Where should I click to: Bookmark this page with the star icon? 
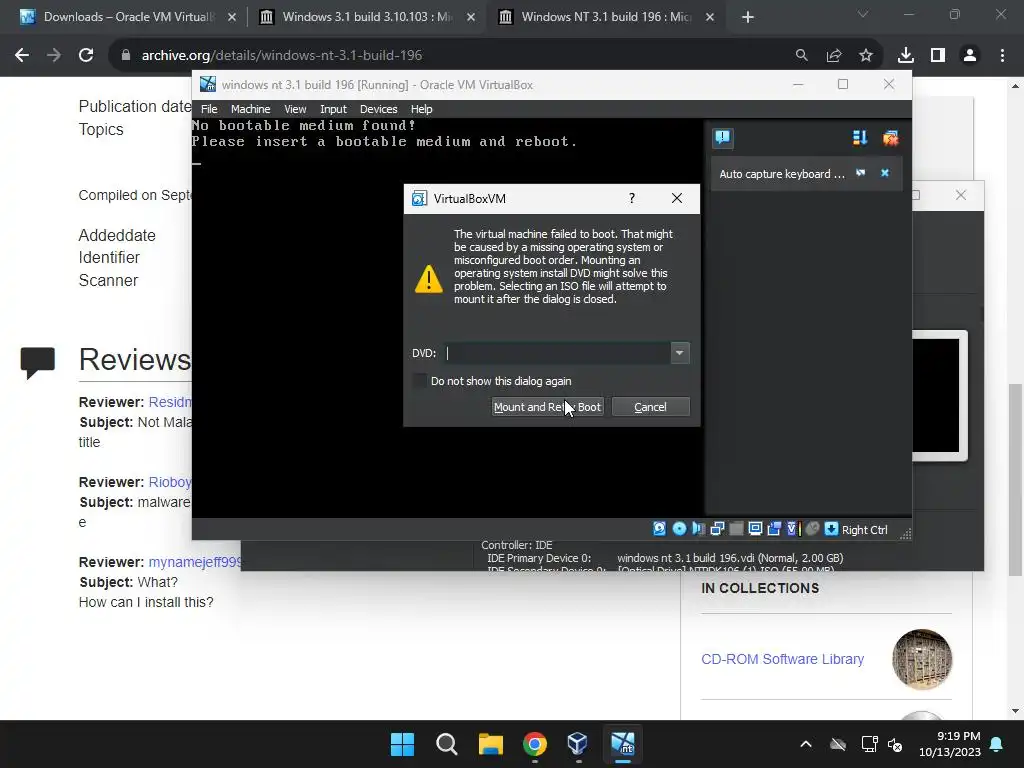(x=865, y=56)
